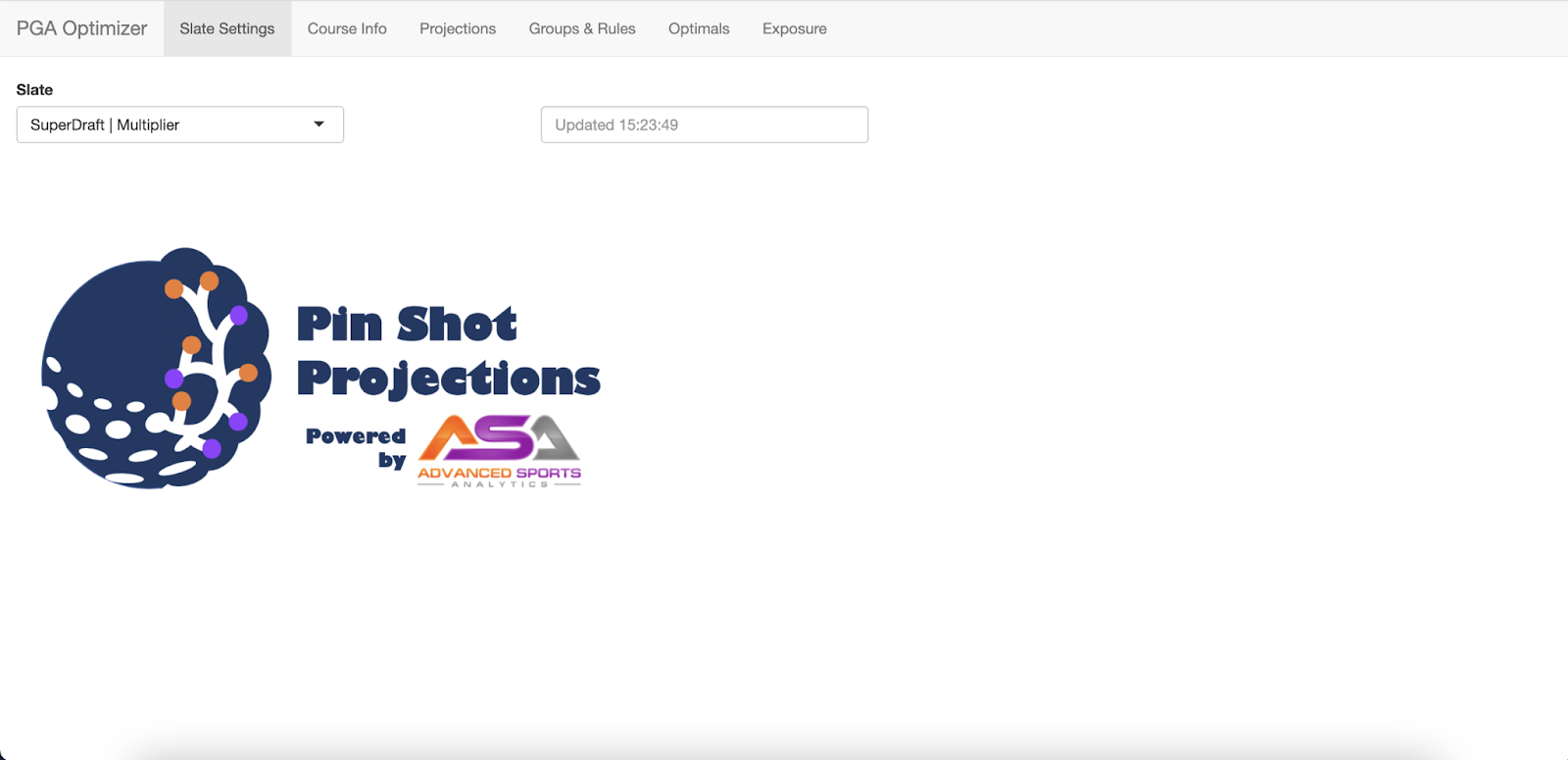Screen dimensions: 1568x760
Task: Click the Advanced Sports Analytics wordmark
Action: click(x=499, y=477)
